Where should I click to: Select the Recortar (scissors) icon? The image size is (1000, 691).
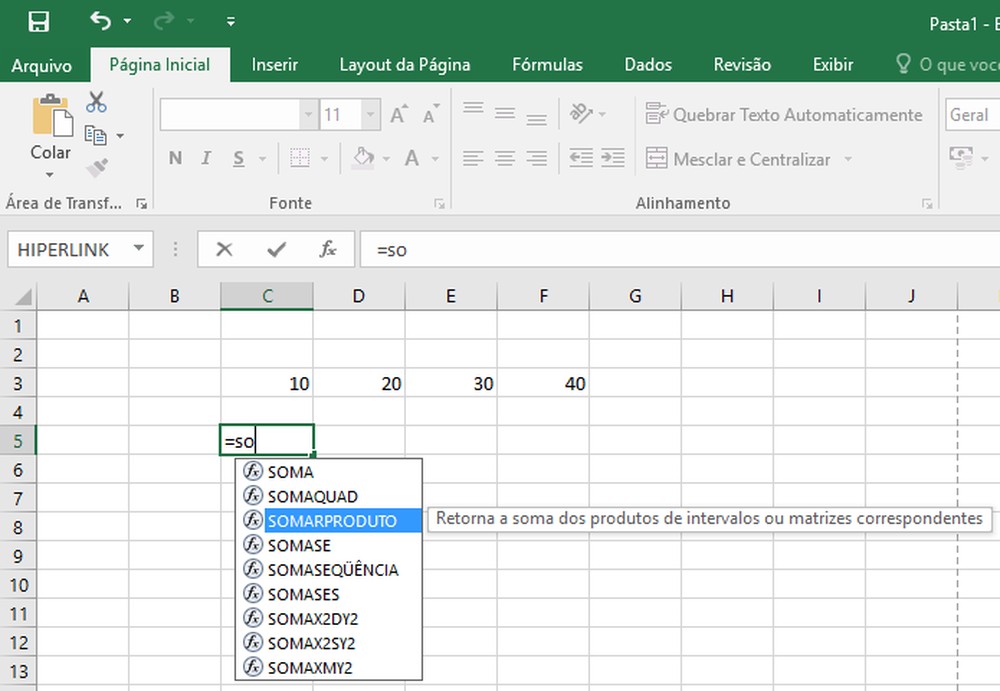click(x=96, y=100)
